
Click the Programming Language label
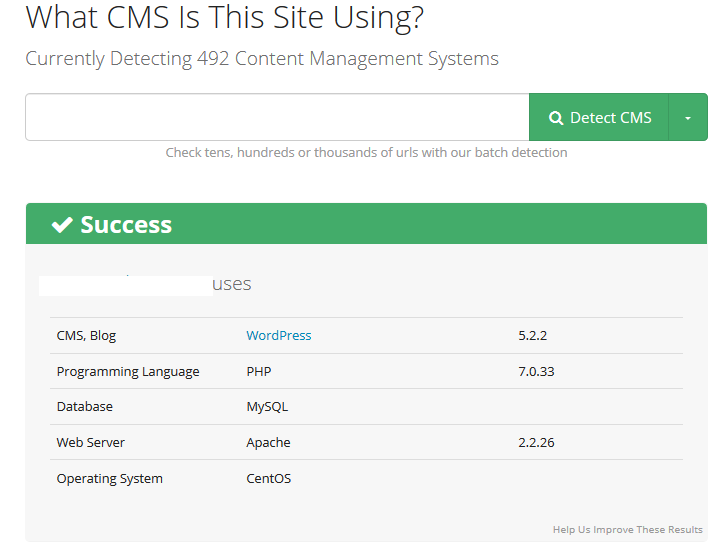click(128, 372)
